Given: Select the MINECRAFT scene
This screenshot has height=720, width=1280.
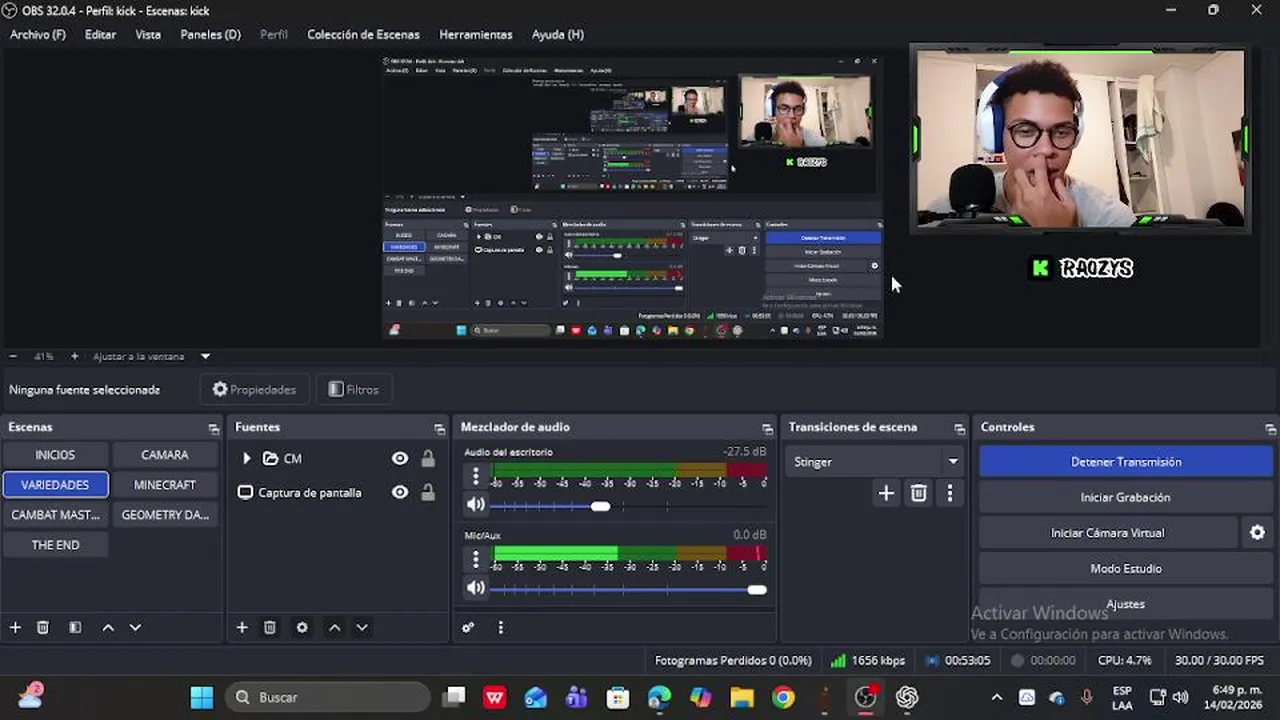Looking at the screenshot, I should pos(165,485).
